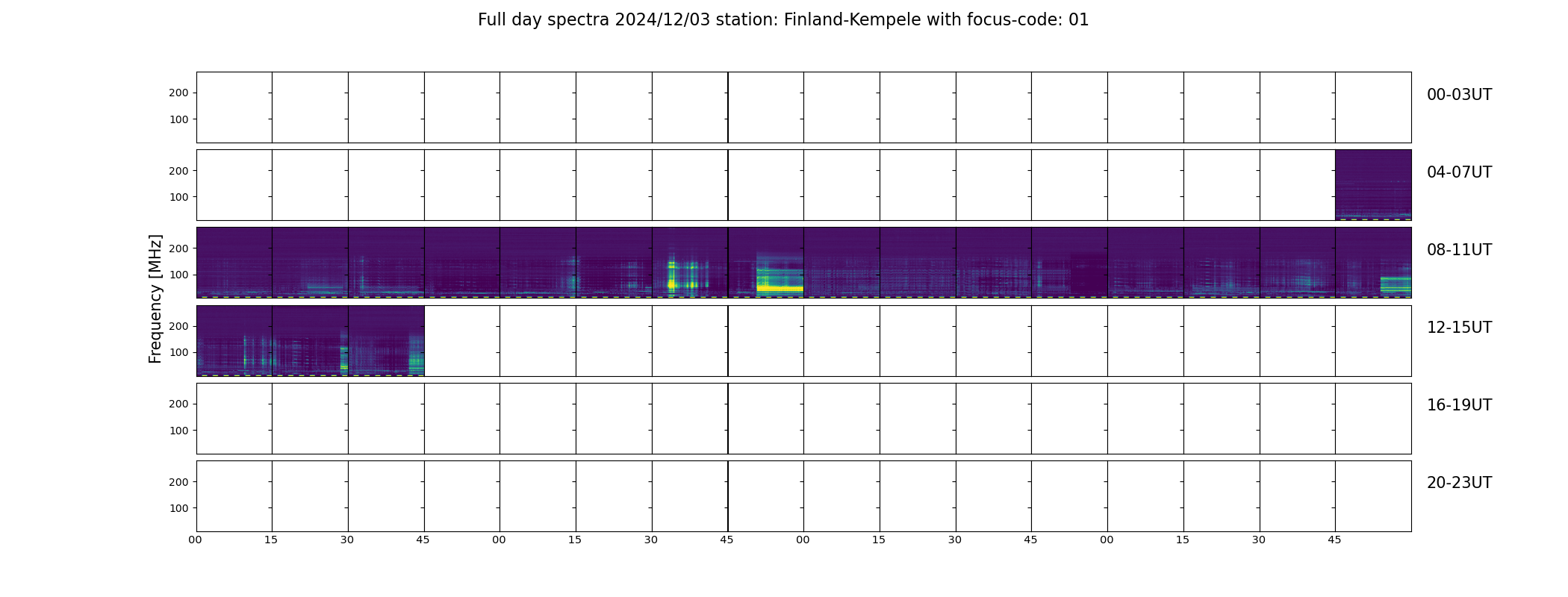1568x597 pixels.
Task: Open the 11:45-12:00 panel with green band
Action: click(1373, 263)
